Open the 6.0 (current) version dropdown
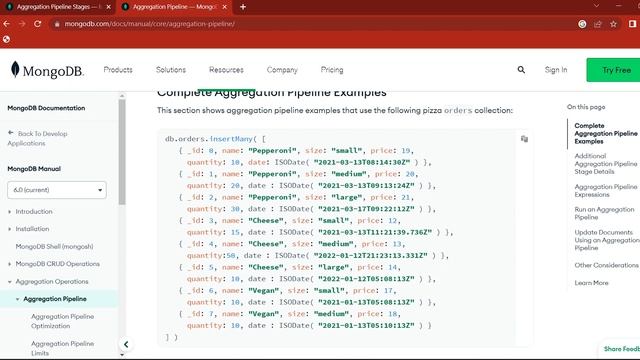The image size is (640, 360). (57, 190)
